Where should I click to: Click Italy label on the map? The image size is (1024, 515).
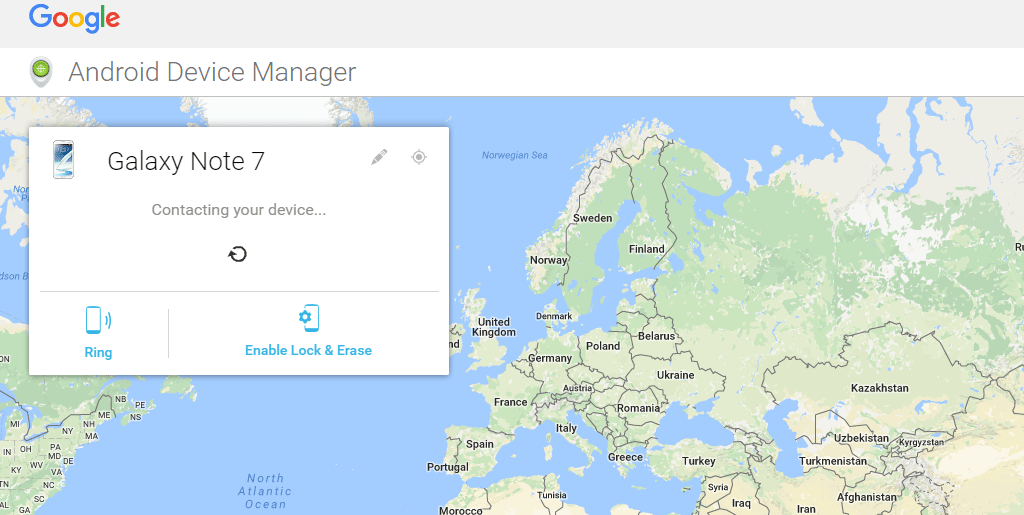pos(566,428)
